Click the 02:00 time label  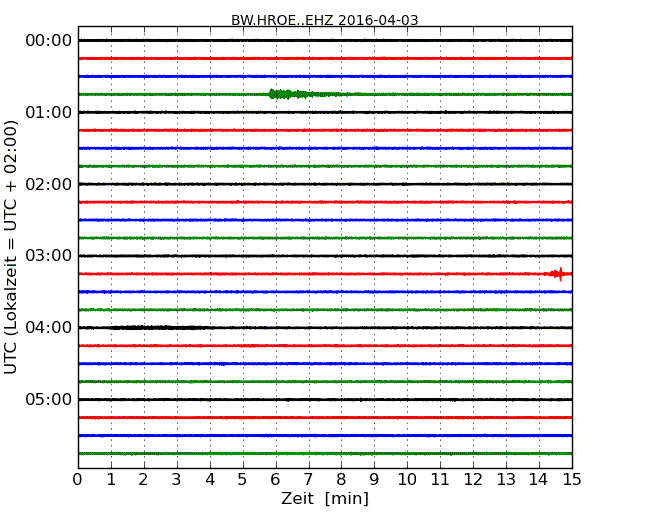(x=49, y=184)
